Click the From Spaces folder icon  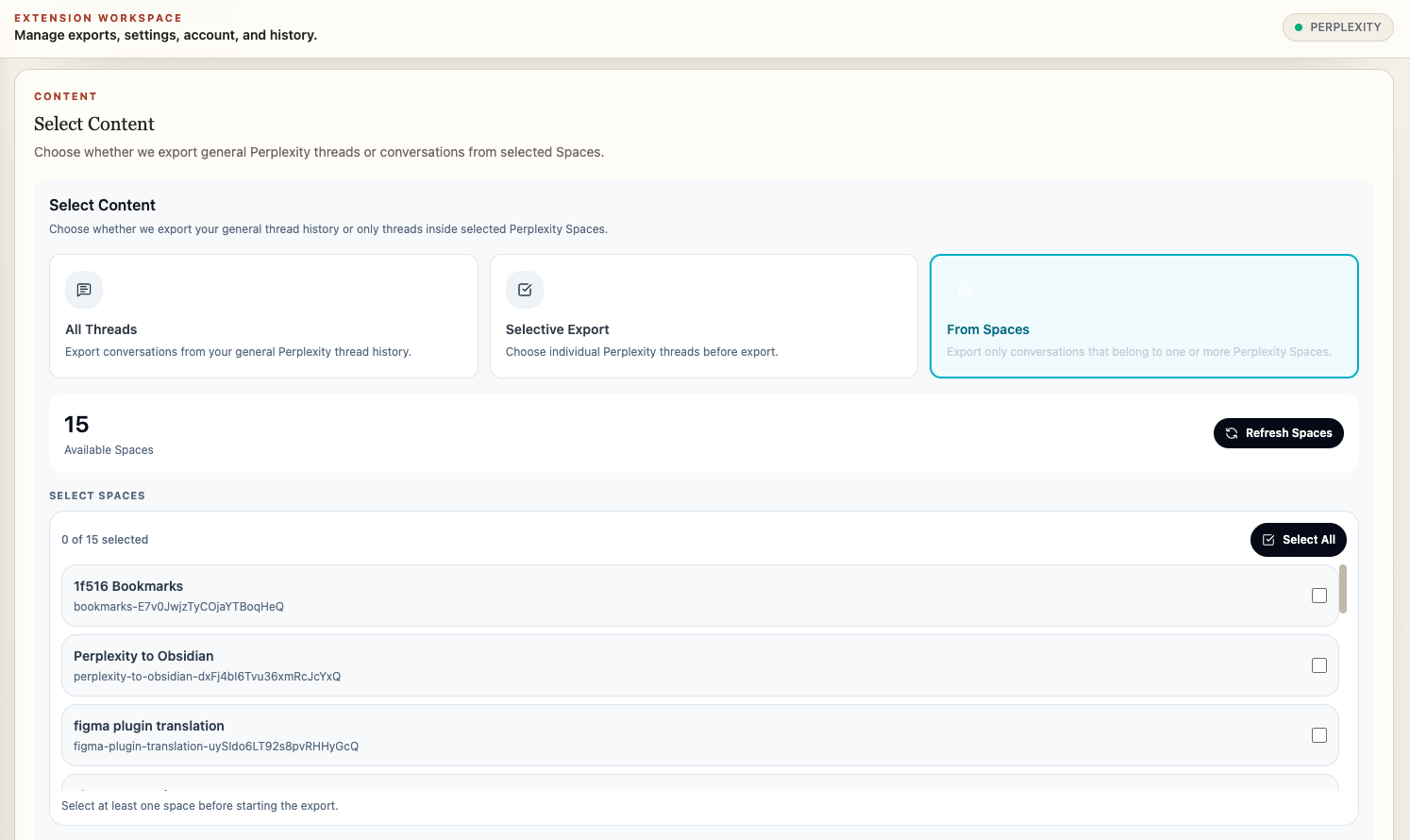click(x=965, y=290)
